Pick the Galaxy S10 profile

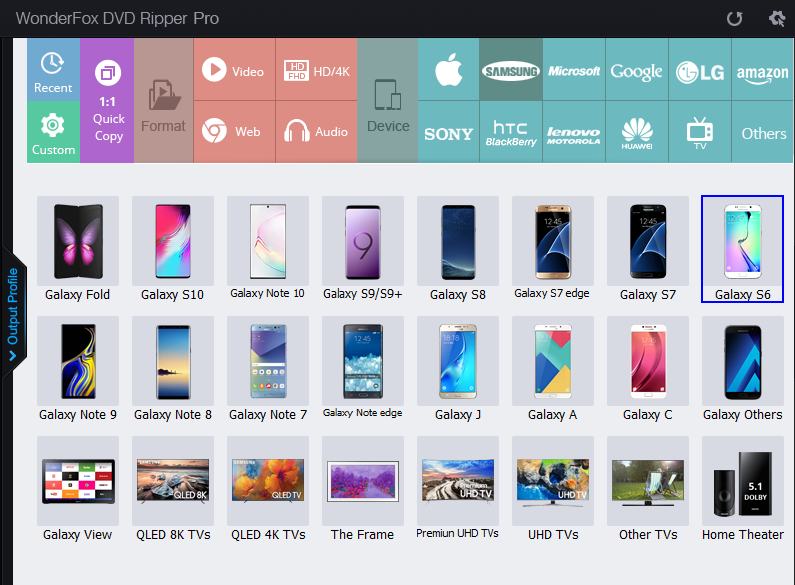[172, 249]
